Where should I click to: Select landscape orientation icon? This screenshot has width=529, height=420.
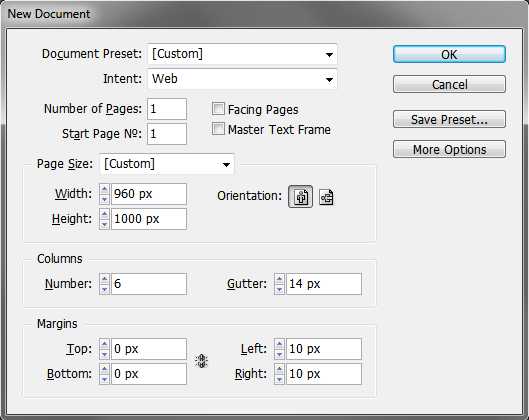pos(326,197)
